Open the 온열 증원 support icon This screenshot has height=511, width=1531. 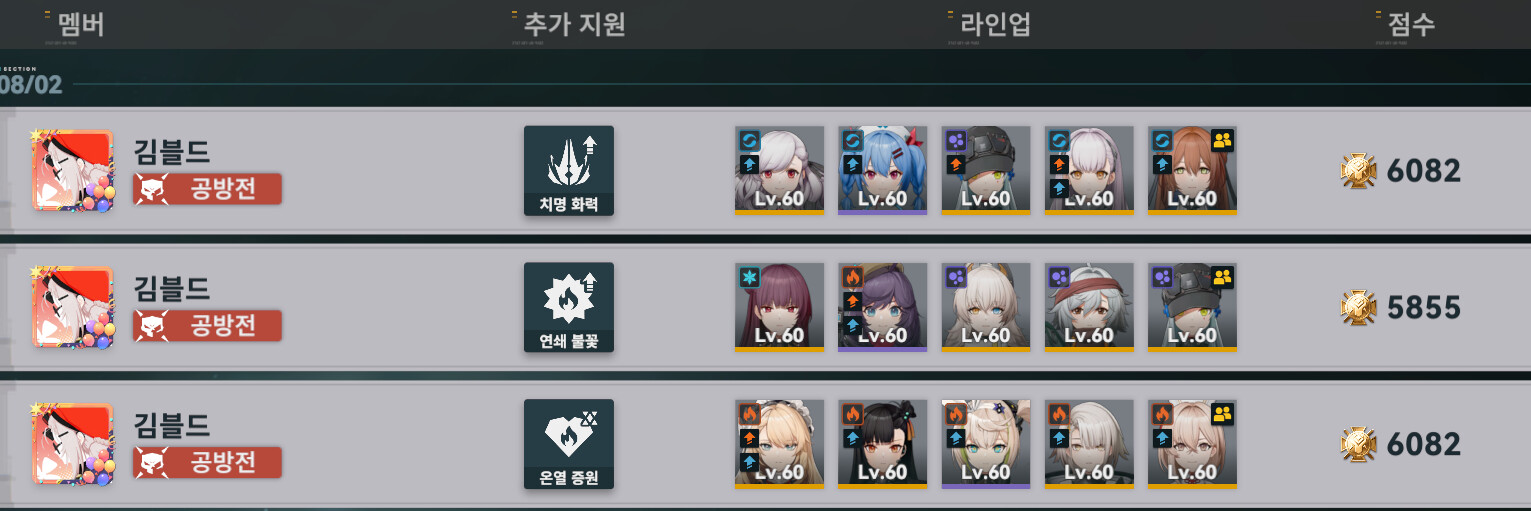coord(568,444)
